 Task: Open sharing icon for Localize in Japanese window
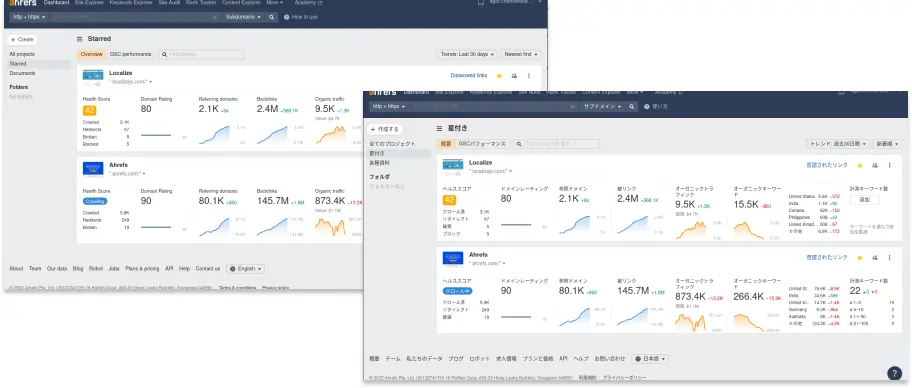[x=875, y=166]
